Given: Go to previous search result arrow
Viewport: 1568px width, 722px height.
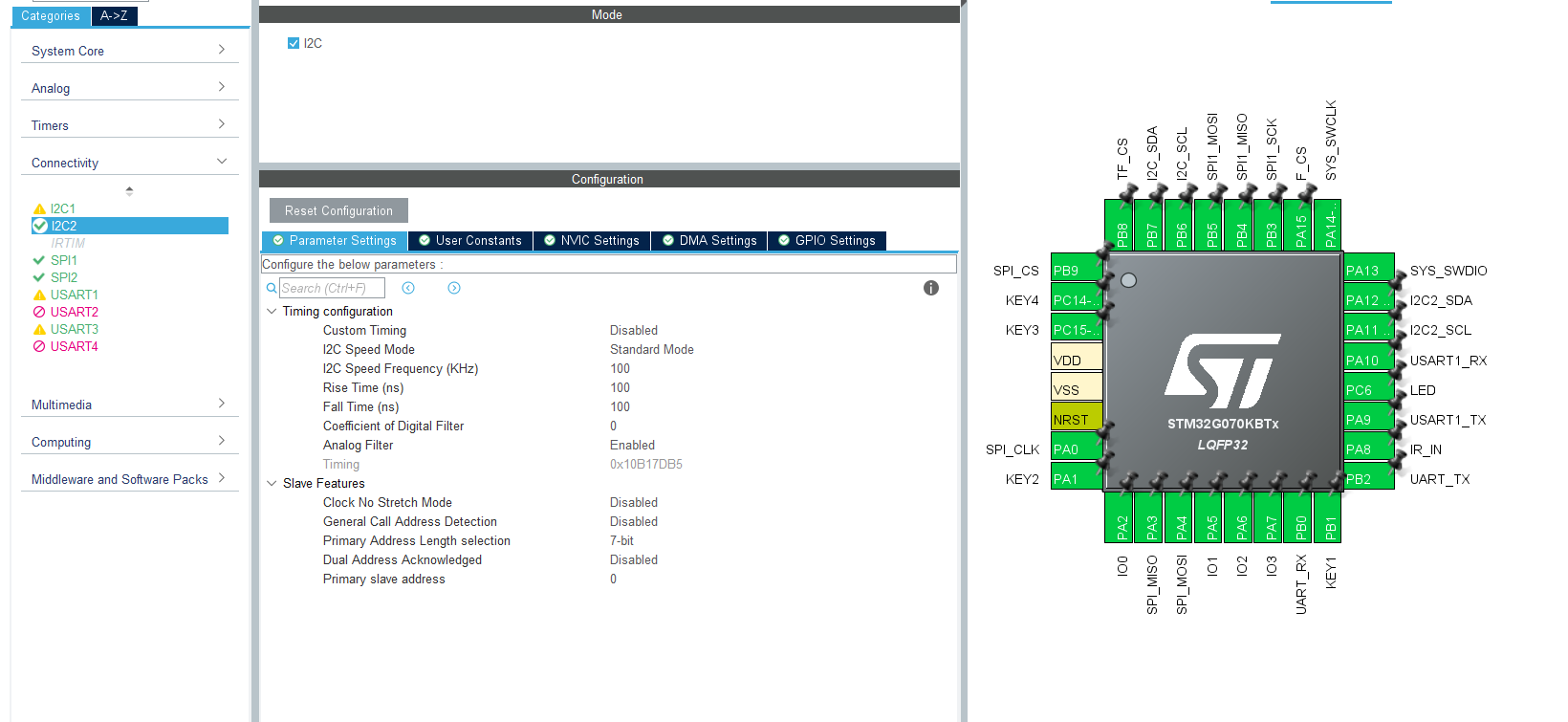Looking at the screenshot, I should click(408, 288).
